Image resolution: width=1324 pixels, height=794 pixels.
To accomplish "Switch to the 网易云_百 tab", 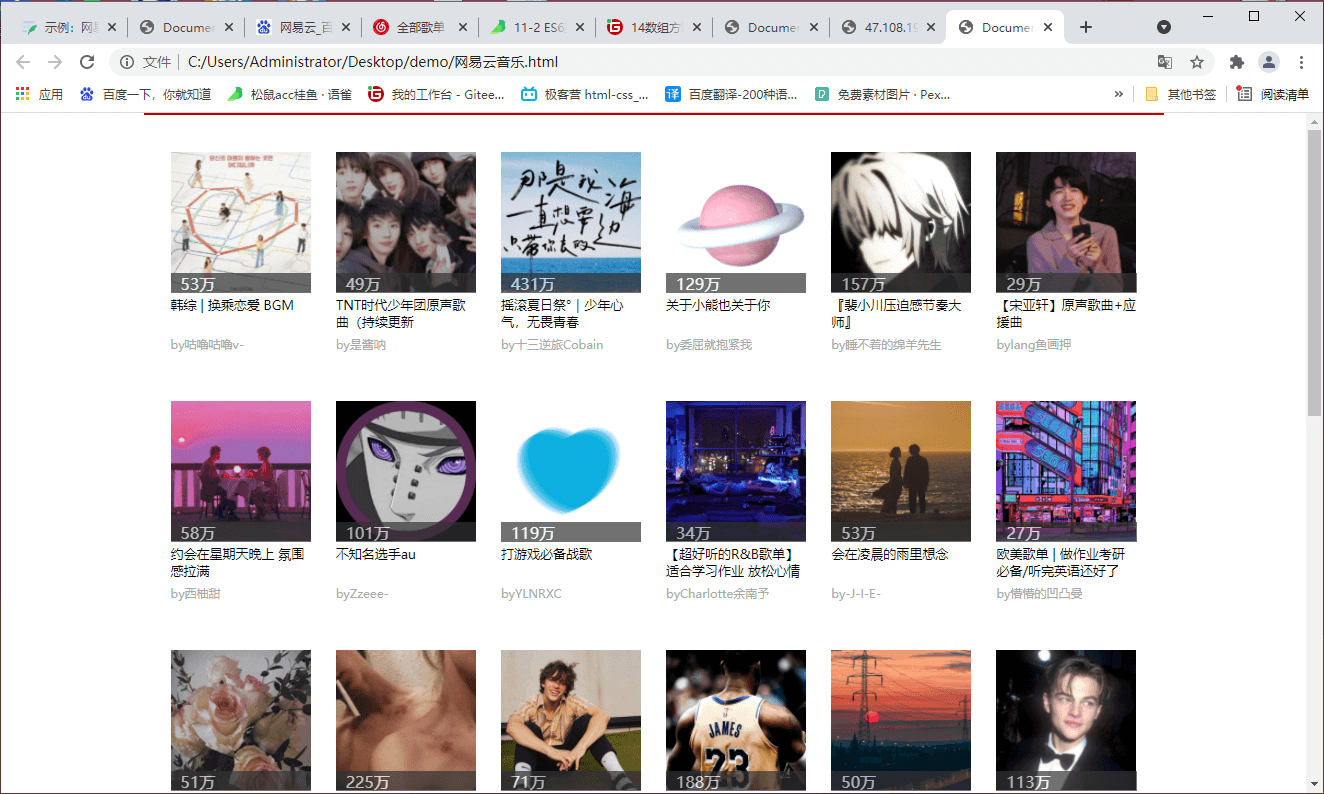I will click(x=304, y=27).
